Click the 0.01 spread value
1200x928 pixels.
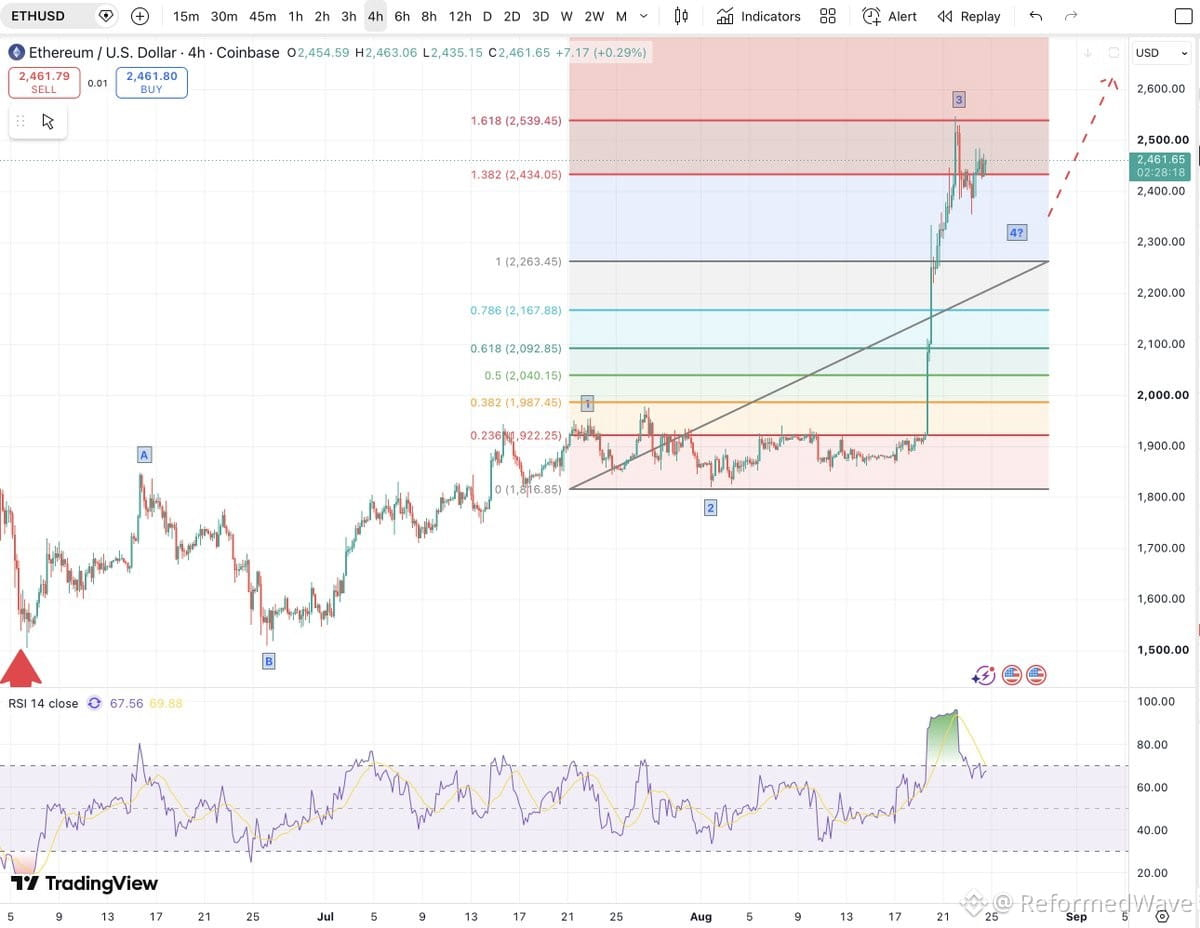[97, 83]
